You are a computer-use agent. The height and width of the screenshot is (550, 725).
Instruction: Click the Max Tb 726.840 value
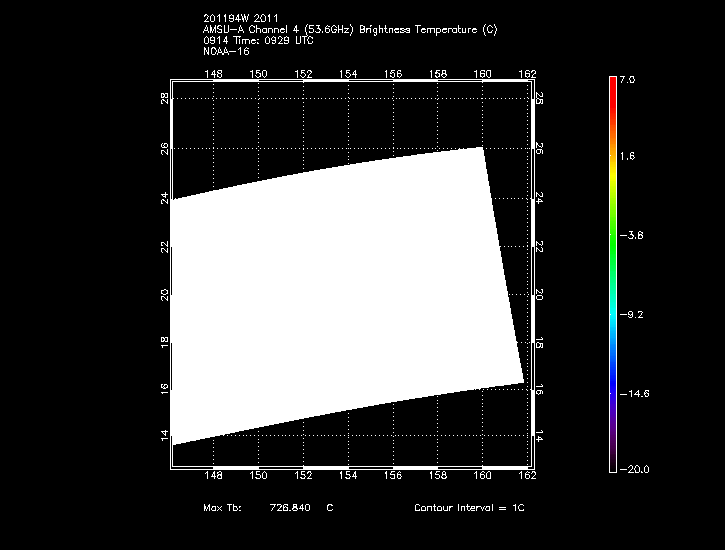click(290, 508)
